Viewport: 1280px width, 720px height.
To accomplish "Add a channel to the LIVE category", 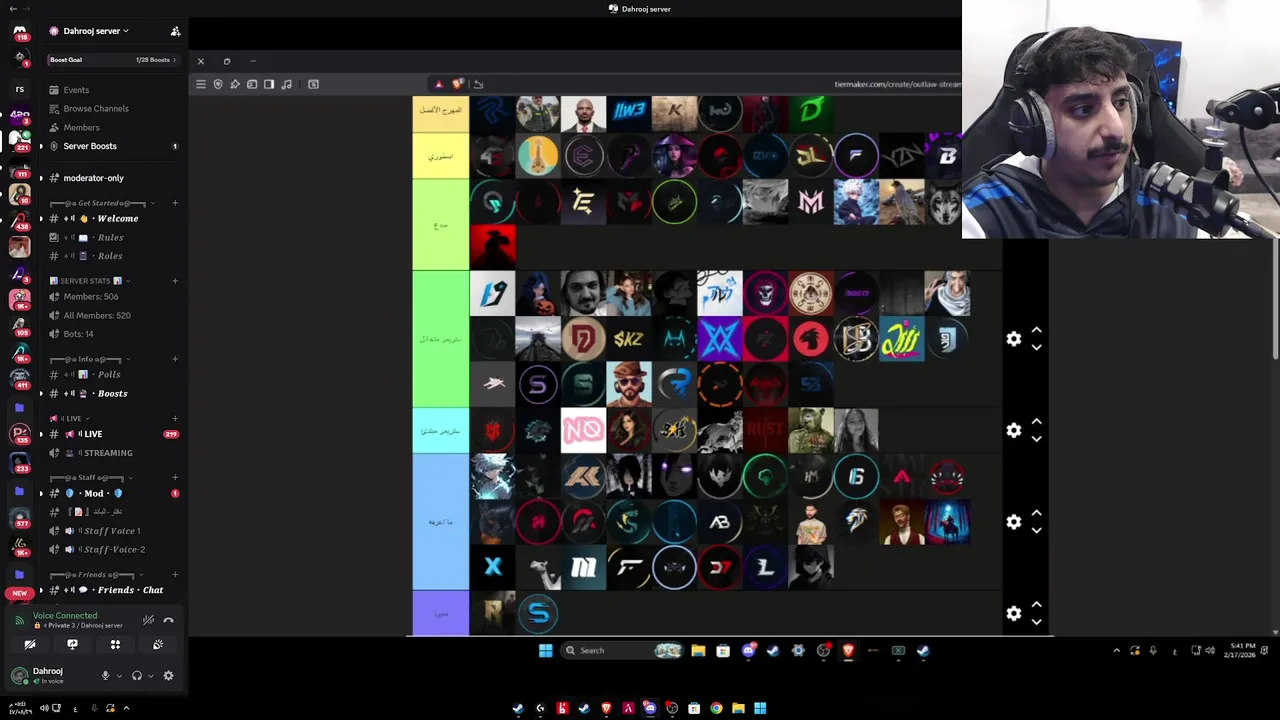I will tap(175, 418).
